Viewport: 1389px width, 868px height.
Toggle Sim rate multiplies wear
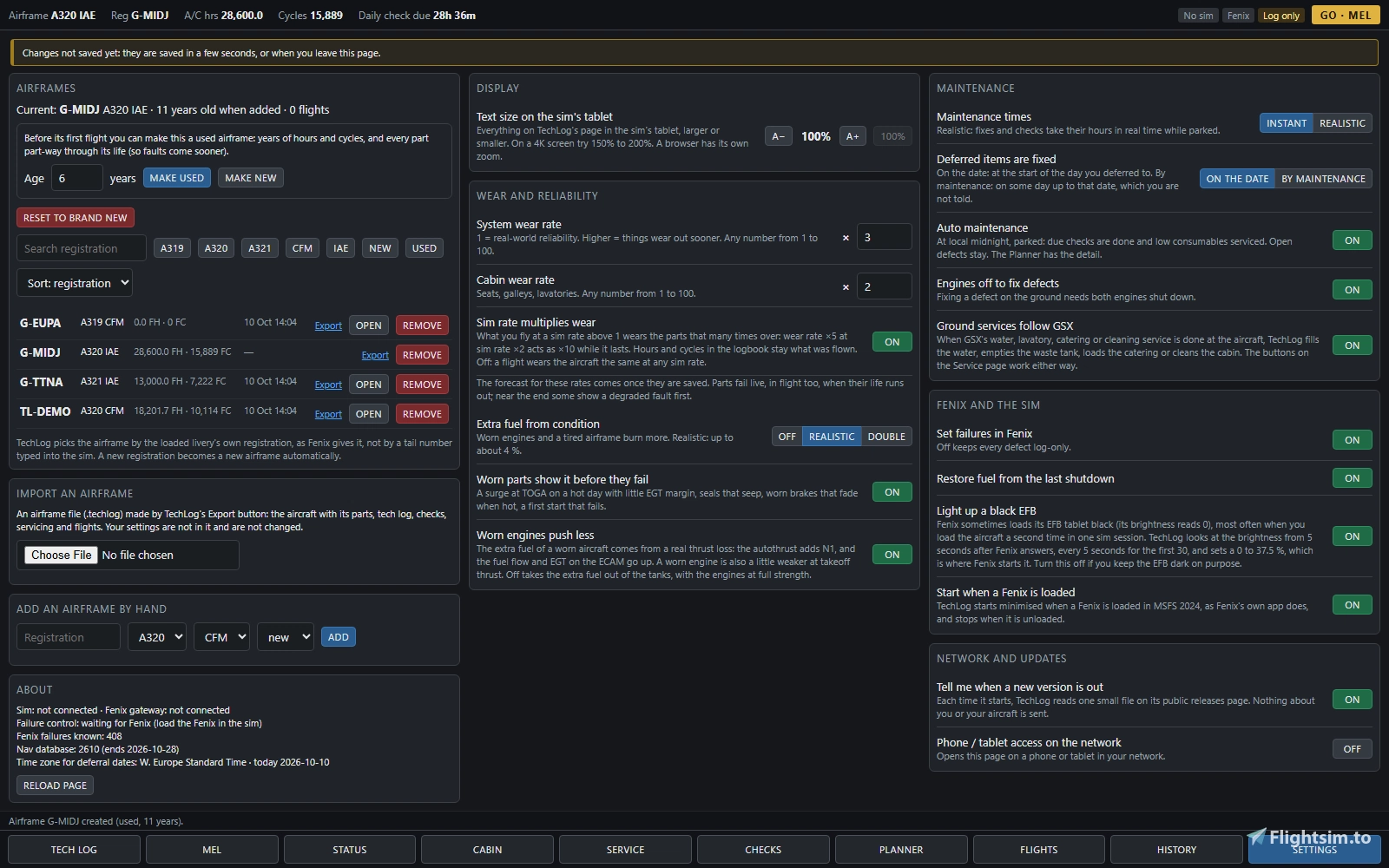892,342
